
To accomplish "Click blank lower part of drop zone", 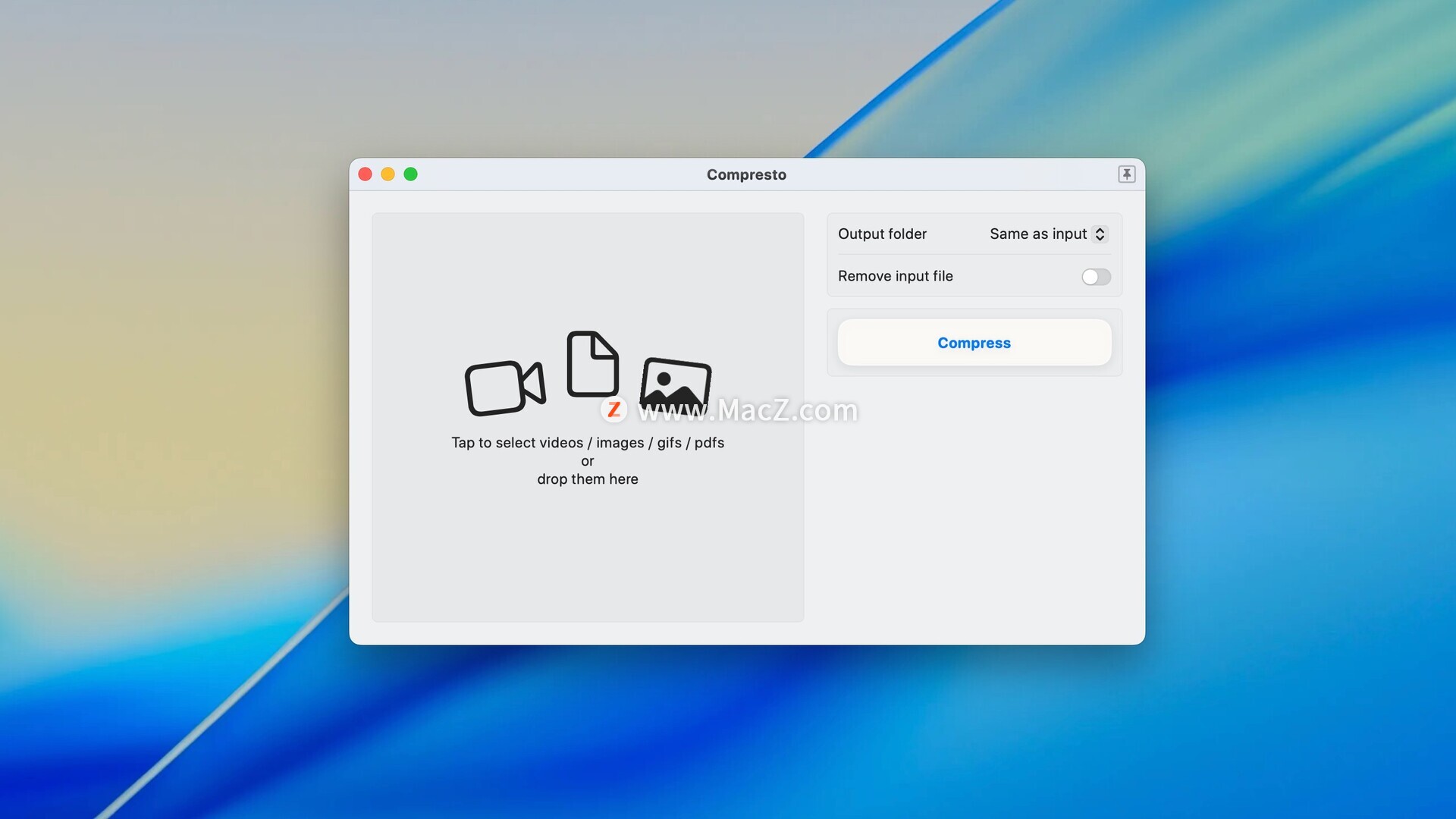I will tap(588, 561).
